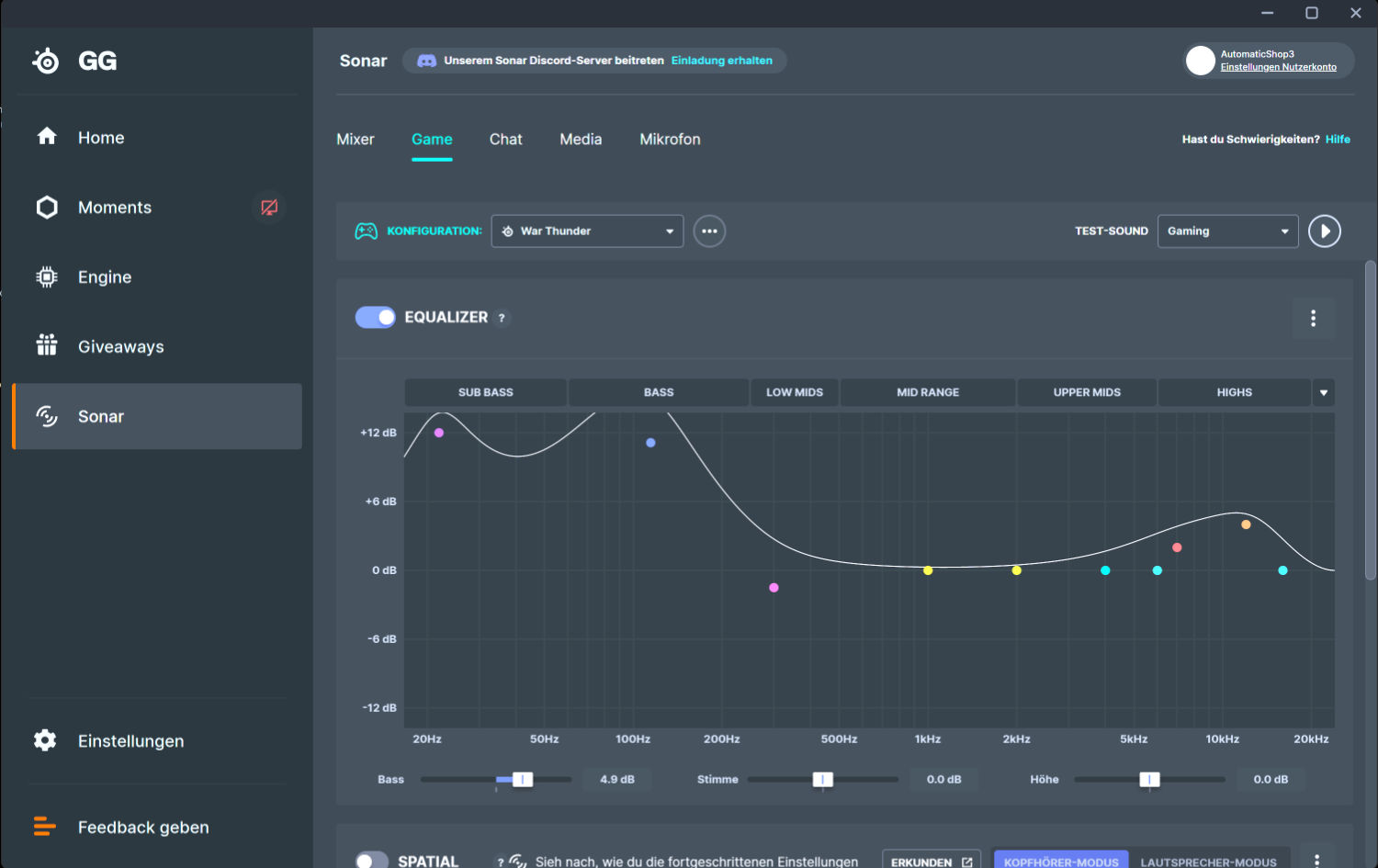Screen dimensions: 1378x868
Task: Open the Gaming test-sound dropdown
Action: (1228, 231)
